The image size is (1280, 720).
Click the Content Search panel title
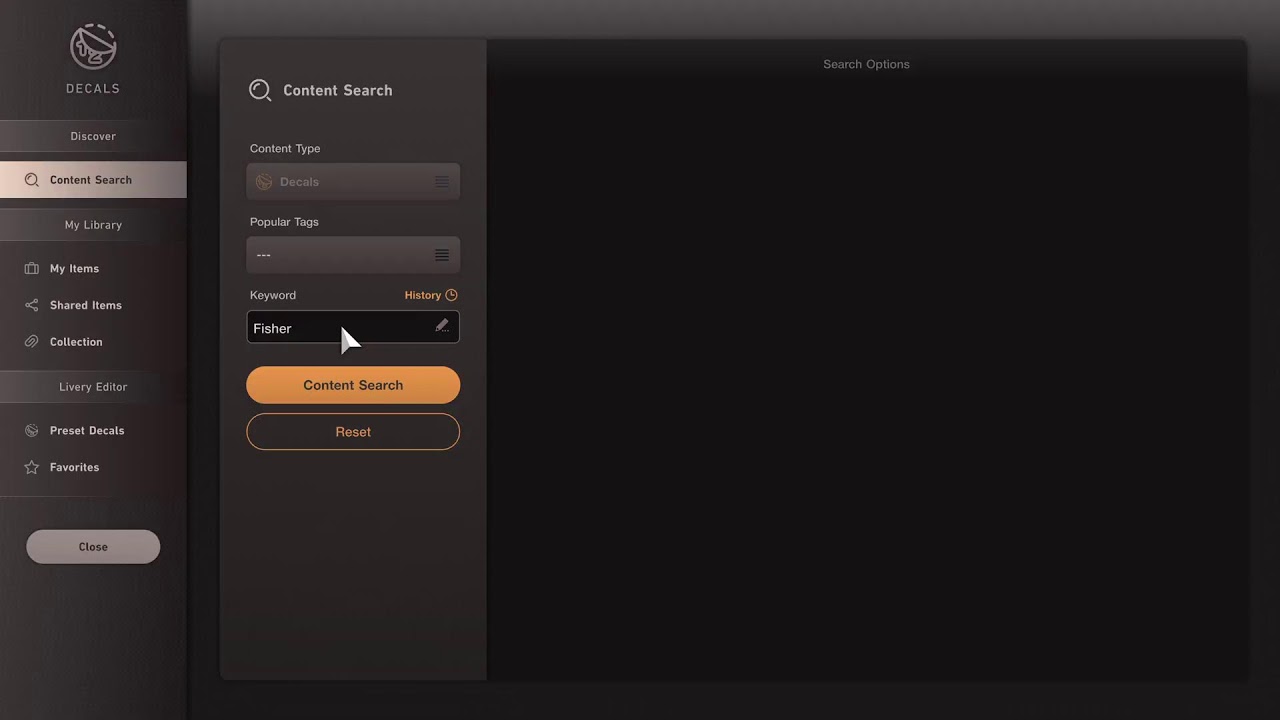[338, 90]
